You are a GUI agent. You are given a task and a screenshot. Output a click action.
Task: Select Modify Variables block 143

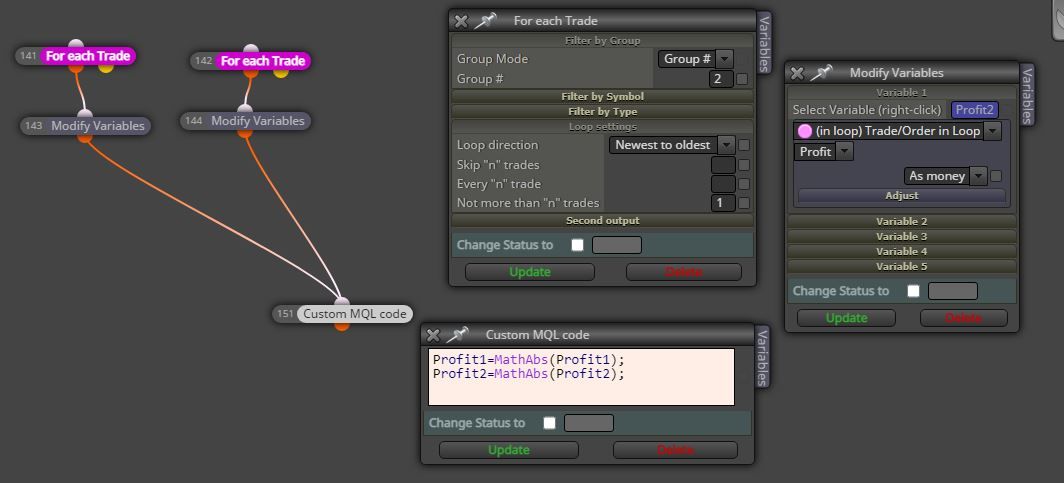pyautogui.click(x=98, y=125)
